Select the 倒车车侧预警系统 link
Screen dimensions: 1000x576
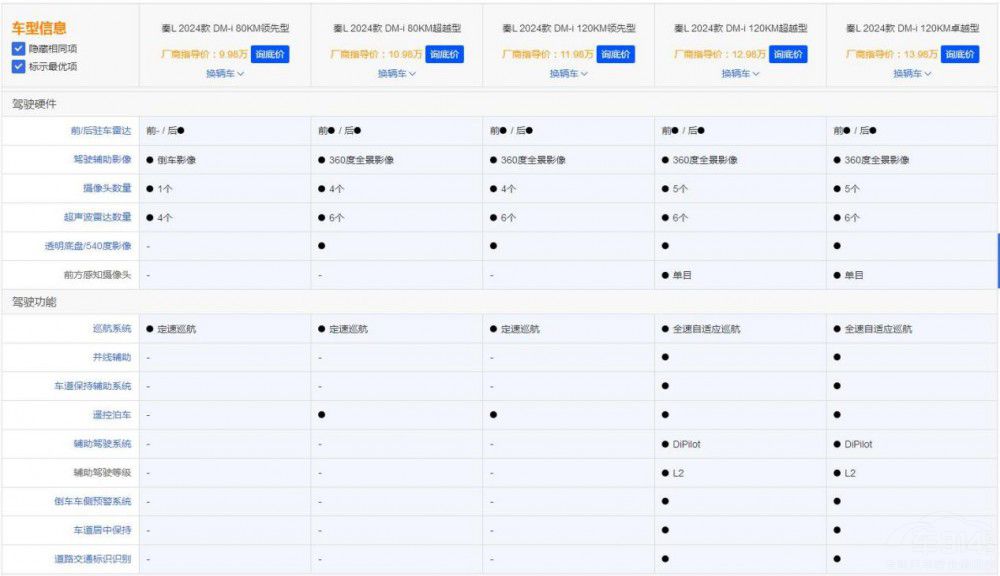coord(93,502)
